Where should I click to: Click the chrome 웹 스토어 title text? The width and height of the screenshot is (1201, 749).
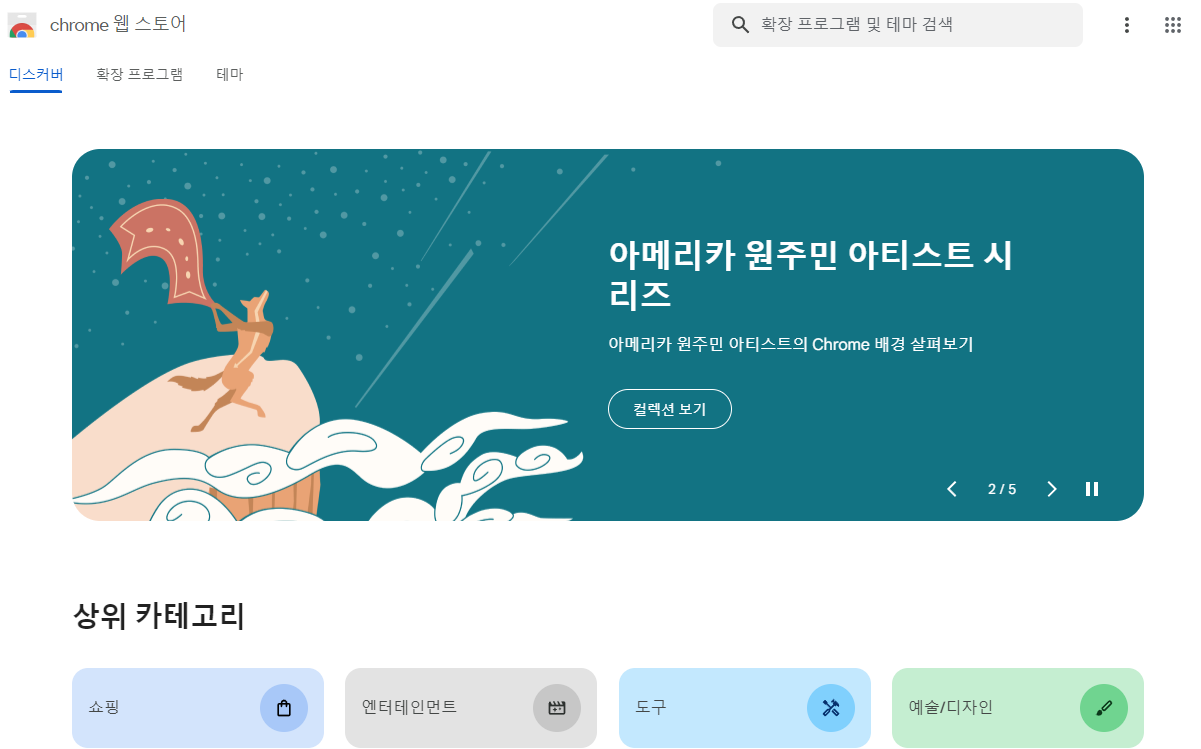[x=118, y=25]
